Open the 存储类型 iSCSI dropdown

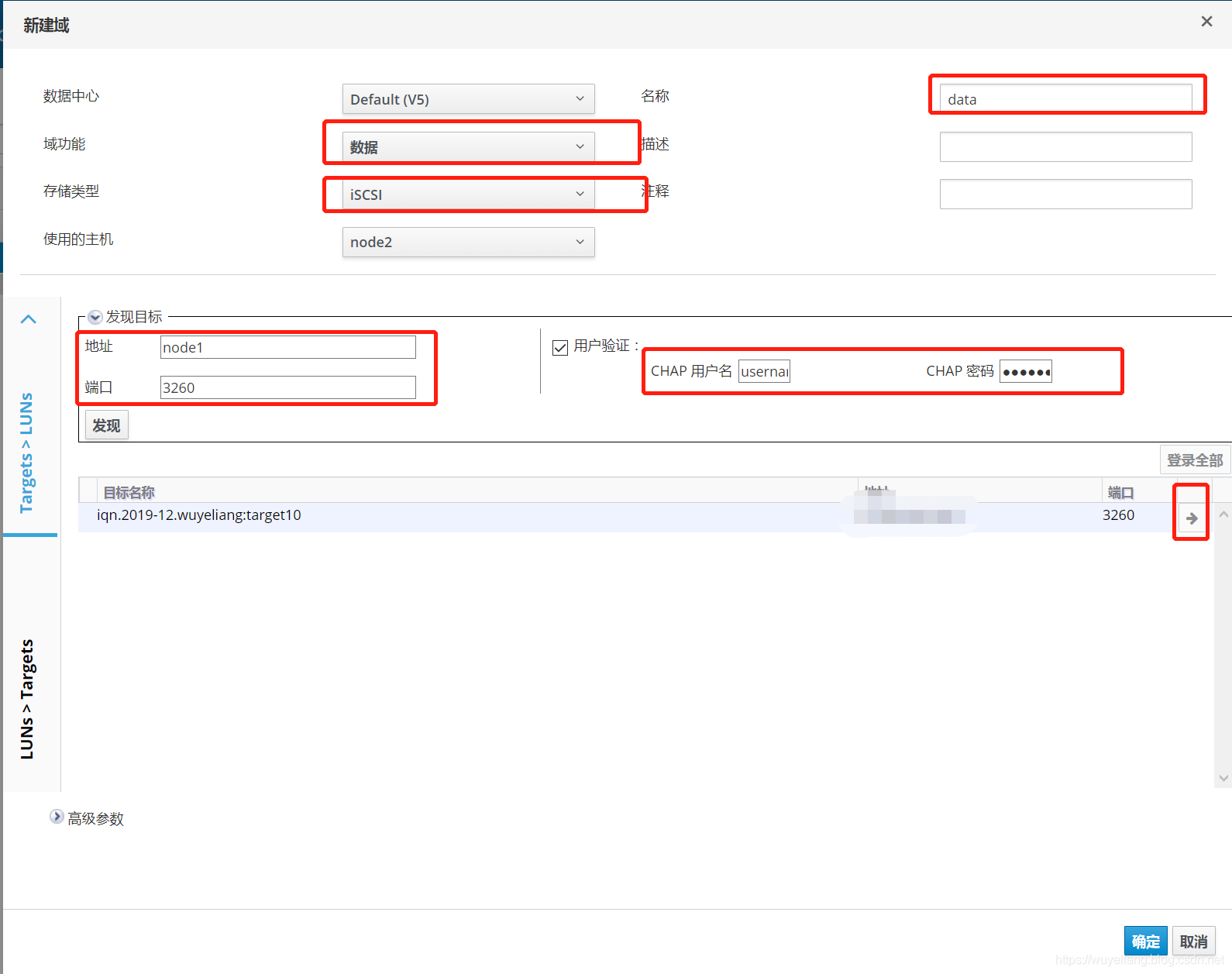[x=468, y=194]
